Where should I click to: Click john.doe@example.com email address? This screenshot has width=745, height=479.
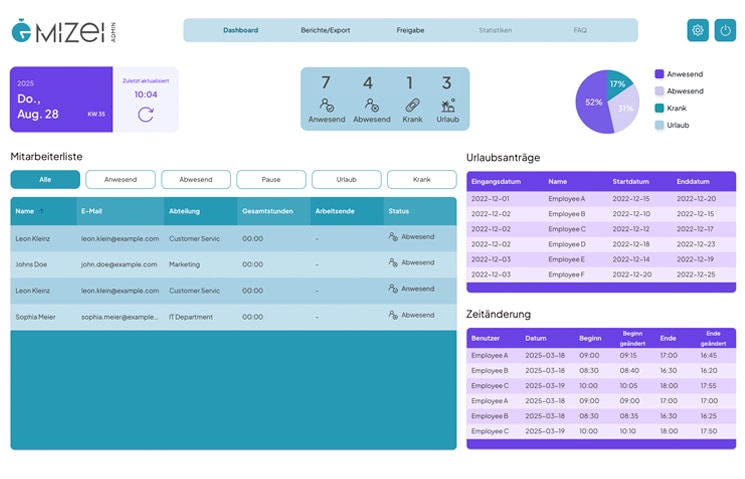point(119,264)
